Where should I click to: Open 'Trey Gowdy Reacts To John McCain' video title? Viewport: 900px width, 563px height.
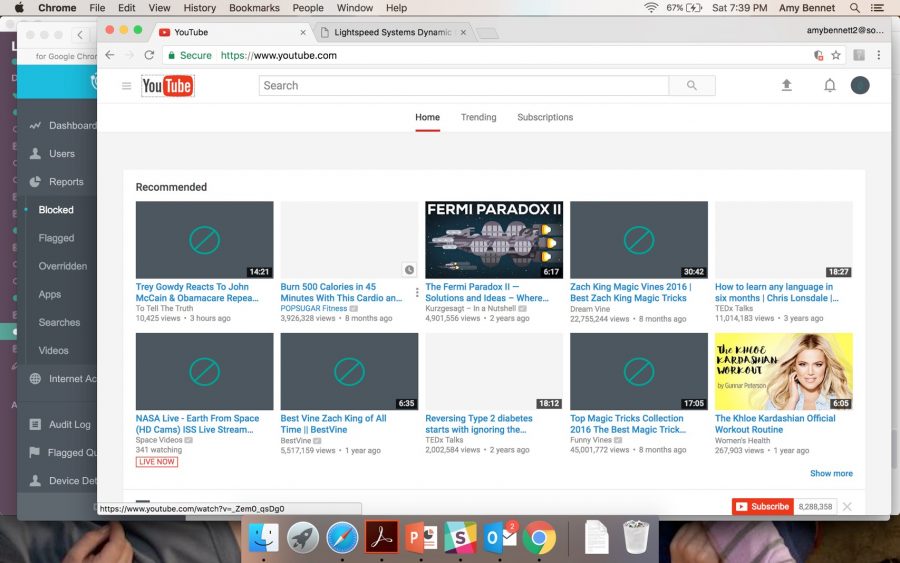pos(197,292)
